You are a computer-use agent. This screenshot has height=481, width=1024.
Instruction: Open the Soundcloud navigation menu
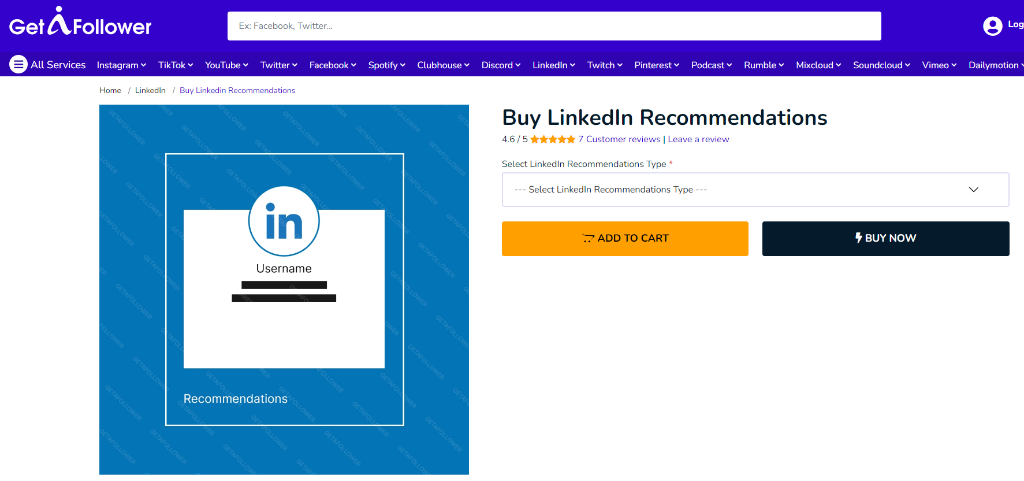click(x=882, y=65)
